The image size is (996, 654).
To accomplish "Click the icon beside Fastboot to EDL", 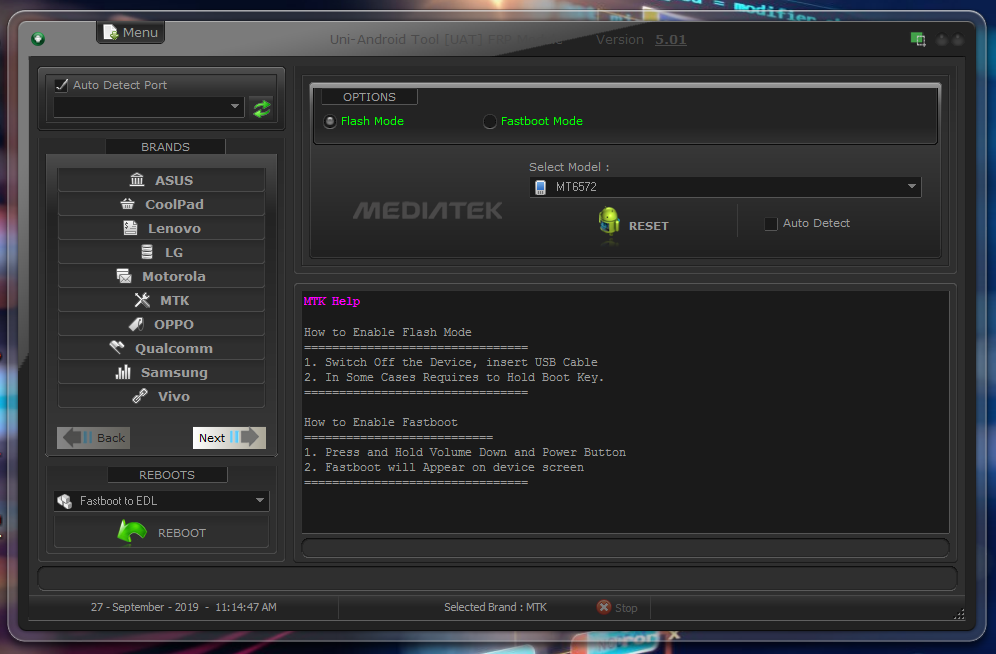I will (x=65, y=501).
